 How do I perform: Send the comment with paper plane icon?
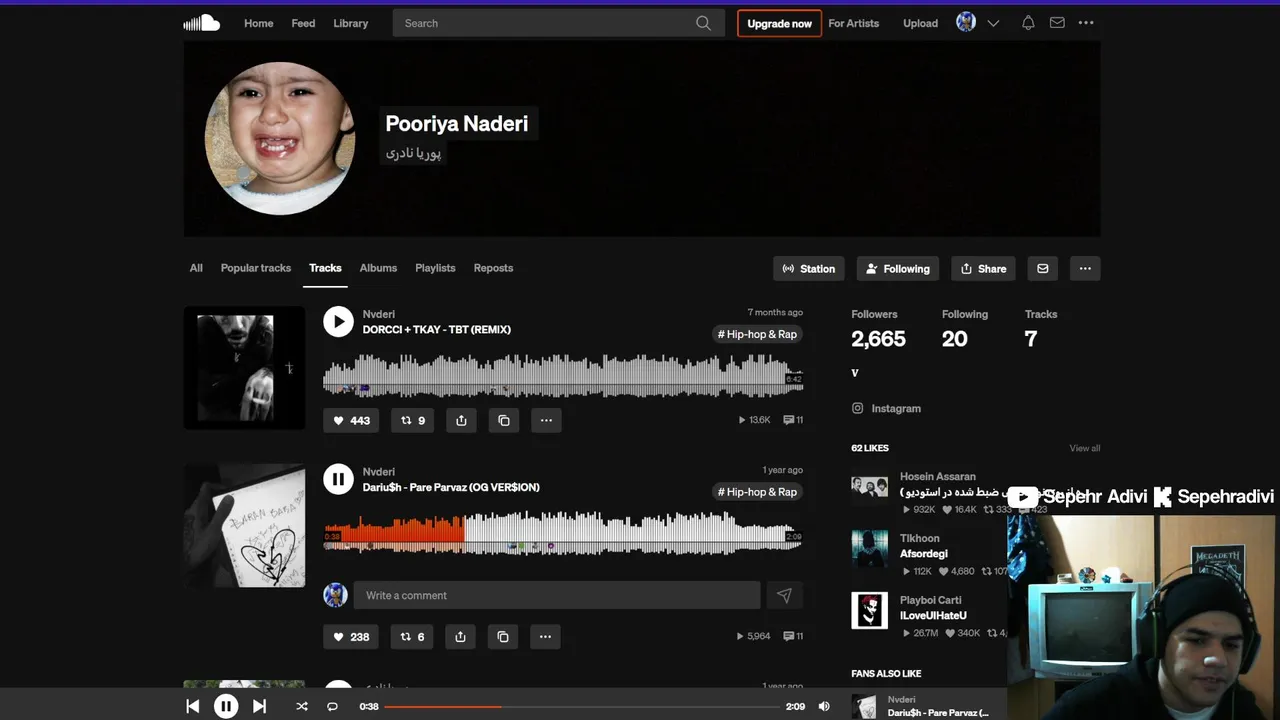click(x=784, y=595)
